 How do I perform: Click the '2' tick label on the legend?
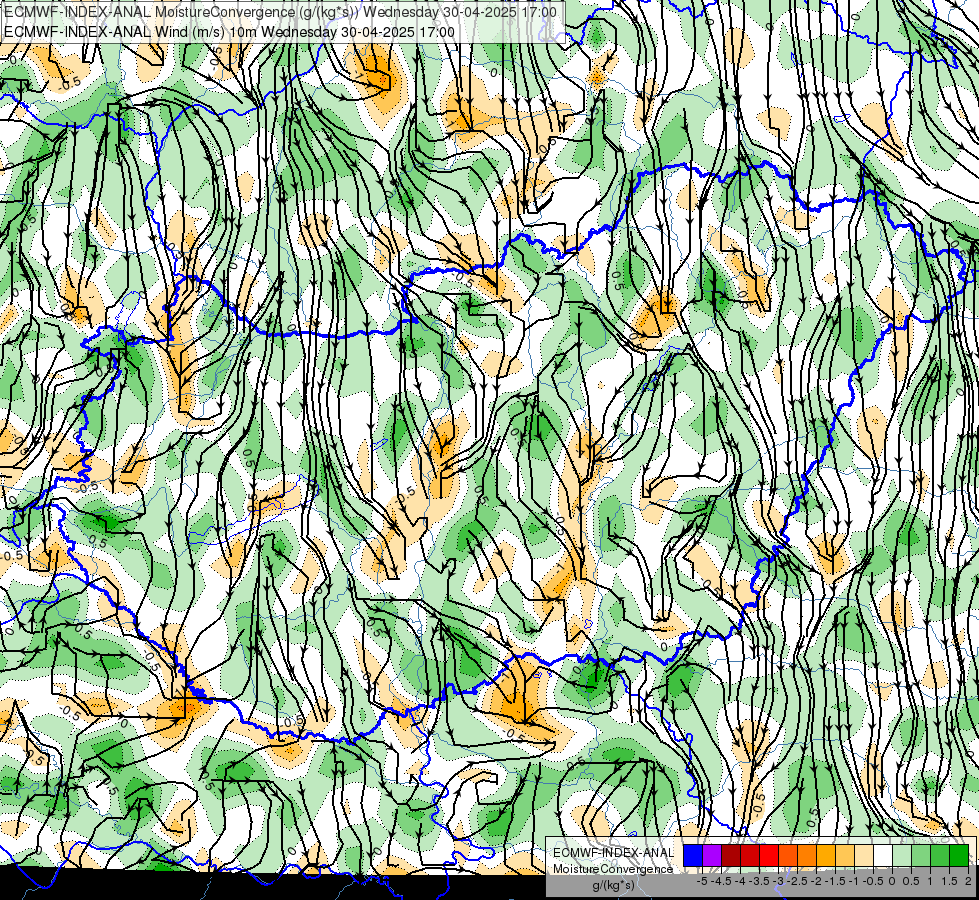click(968, 881)
